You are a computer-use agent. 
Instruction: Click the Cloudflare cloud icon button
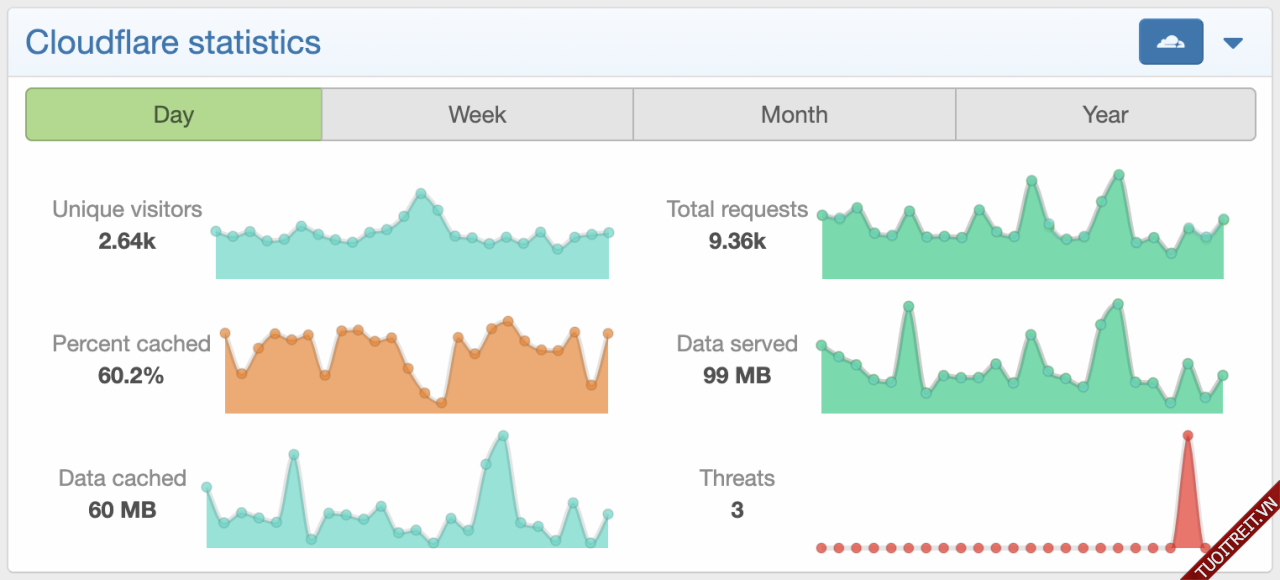click(1170, 43)
